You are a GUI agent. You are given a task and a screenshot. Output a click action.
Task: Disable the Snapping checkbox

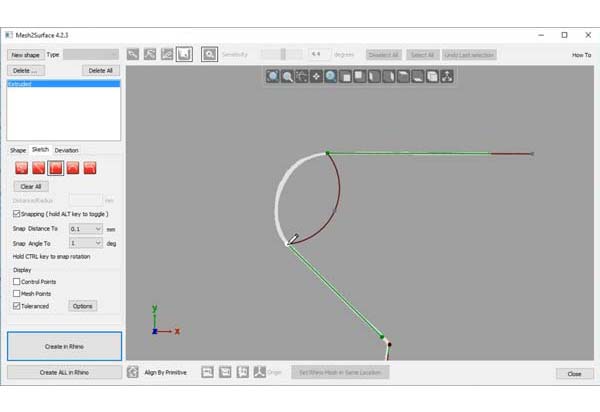coord(17,214)
